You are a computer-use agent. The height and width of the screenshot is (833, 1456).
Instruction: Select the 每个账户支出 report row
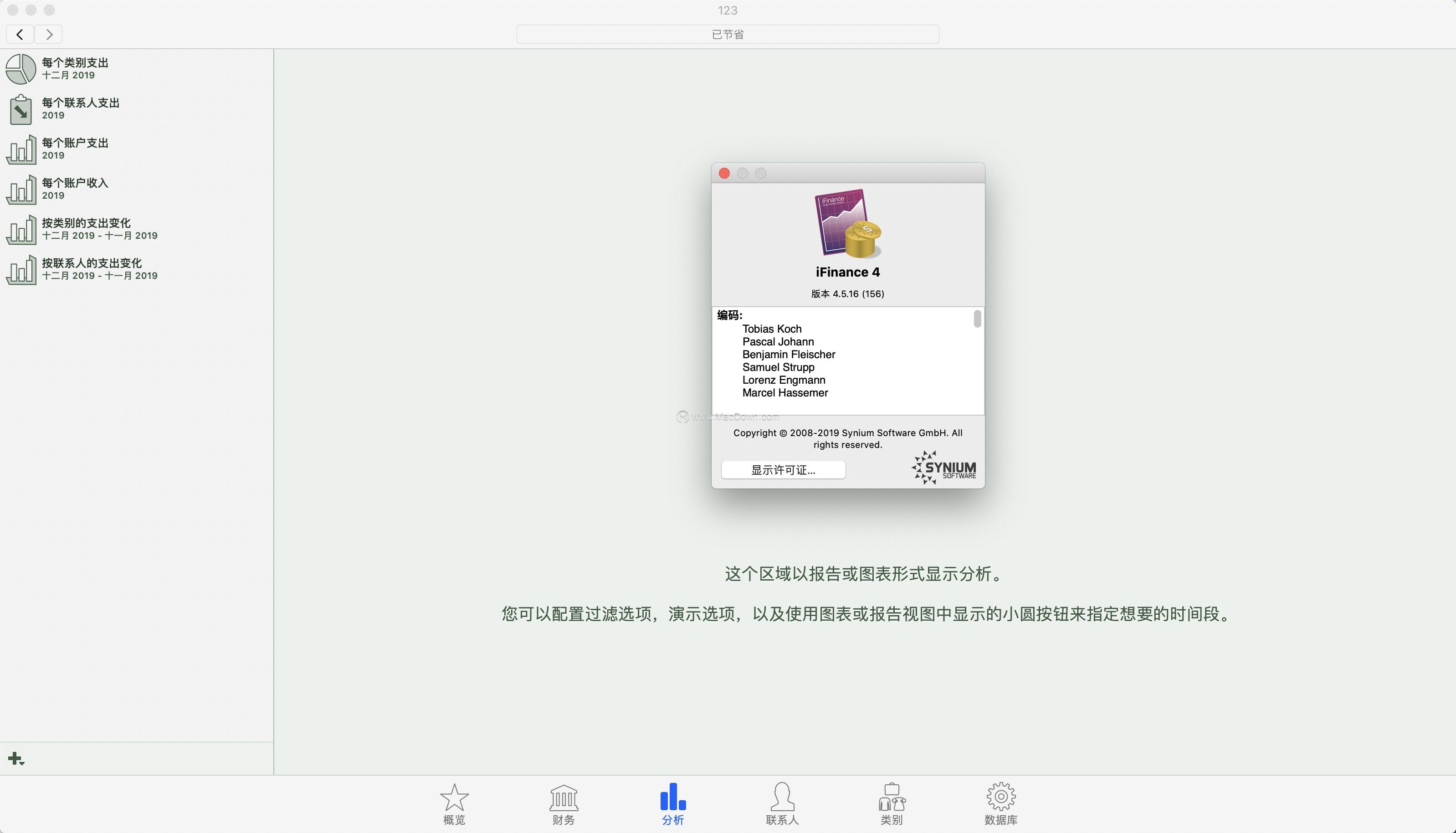coord(137,149)
